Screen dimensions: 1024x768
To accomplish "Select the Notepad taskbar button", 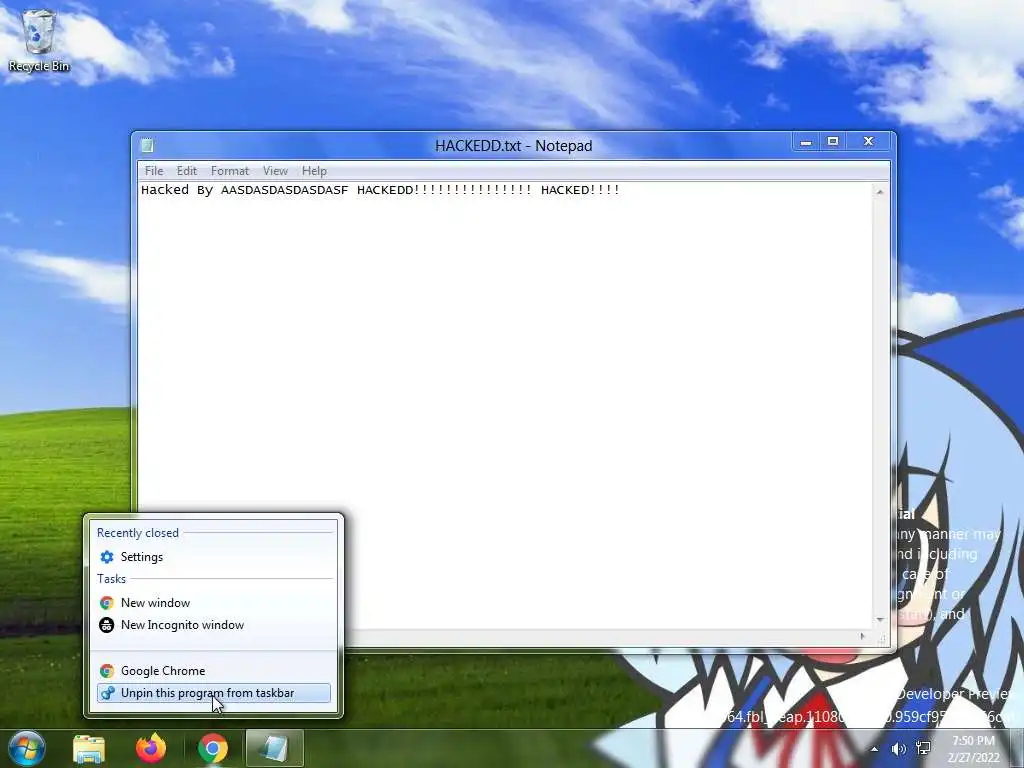I will coord(275,748).
